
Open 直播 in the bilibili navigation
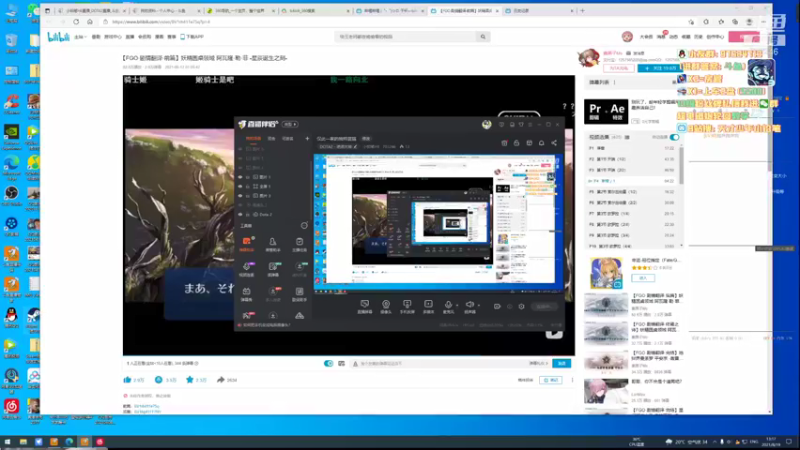(x=130, y=37)
